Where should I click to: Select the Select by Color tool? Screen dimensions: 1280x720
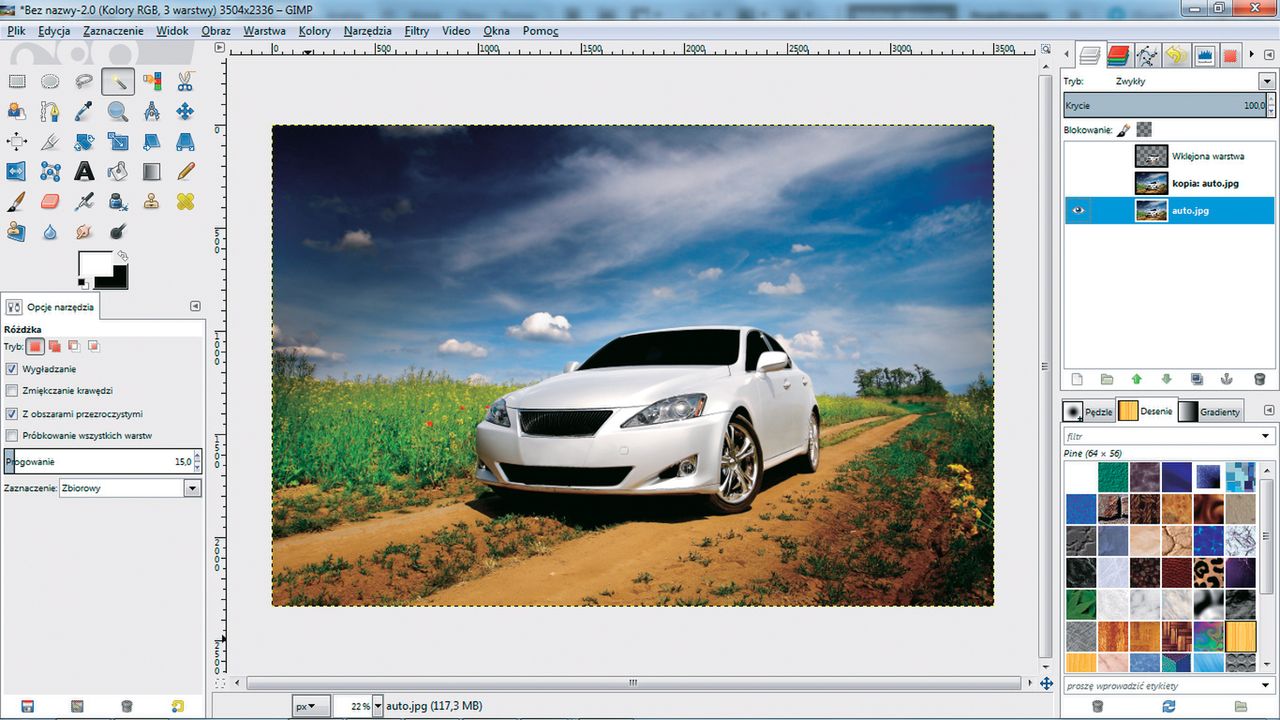[151, 82]
